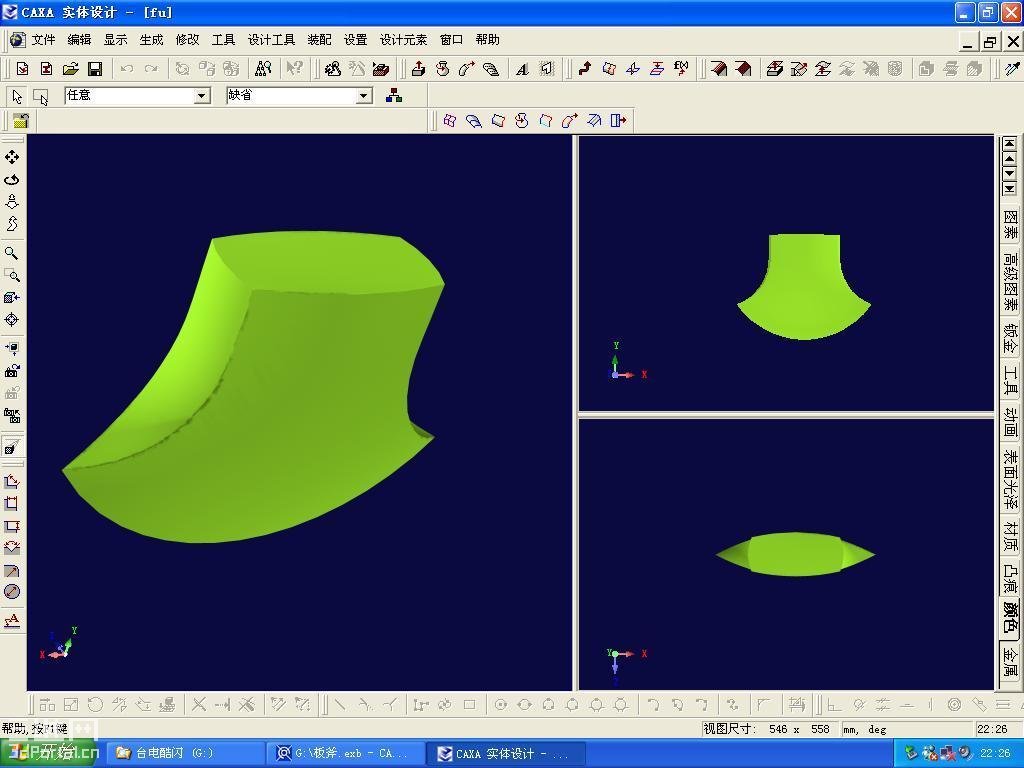Click the catalog tab scroll-to-last arrow
Screen dimensions: 1024x768
1010,188
